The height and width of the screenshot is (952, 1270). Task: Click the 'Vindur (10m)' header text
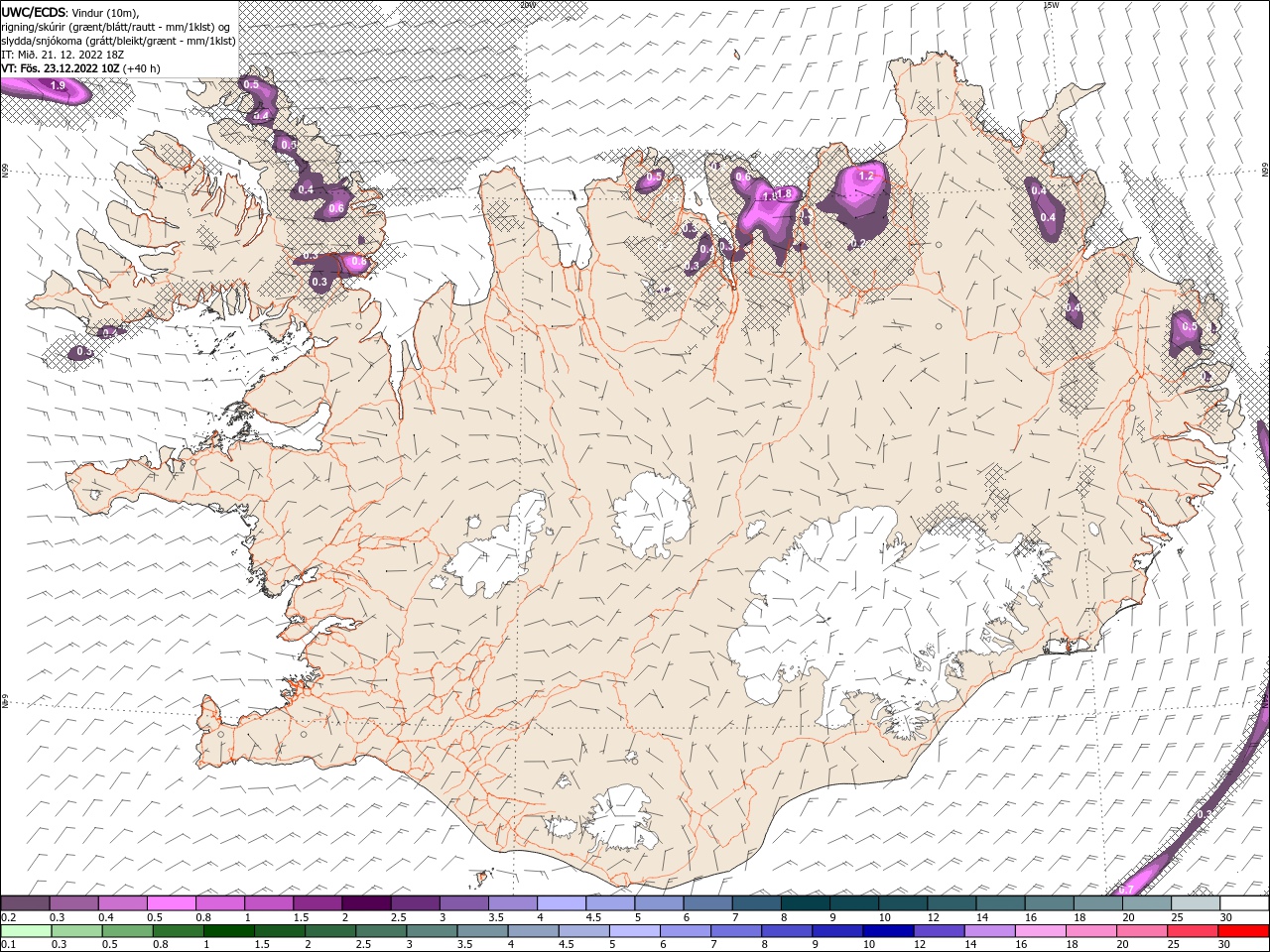[x=105, y=12]
